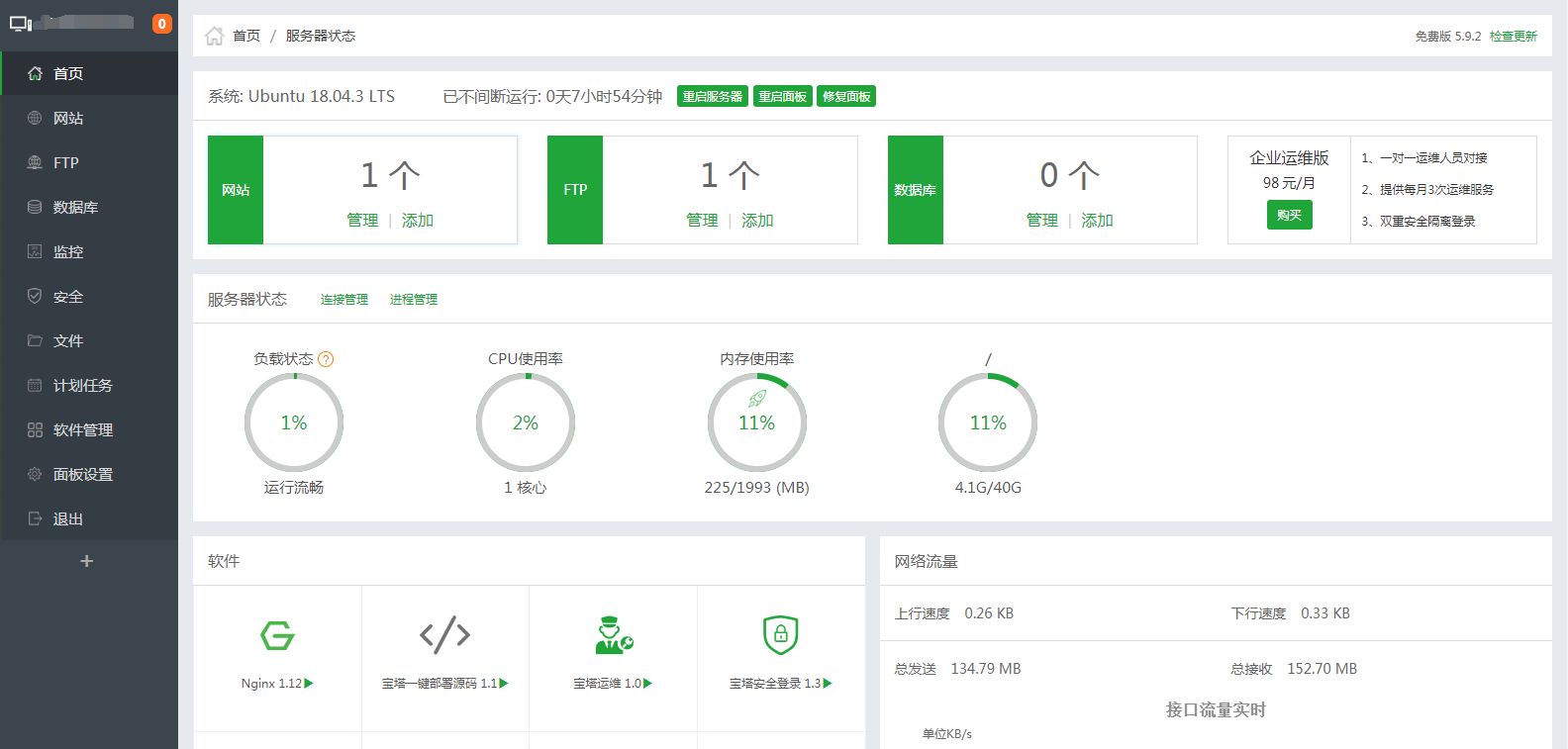1568x749 pixels.
Task: Click the gear icon beside 面板设置
Action: click(x=35, y=474)
